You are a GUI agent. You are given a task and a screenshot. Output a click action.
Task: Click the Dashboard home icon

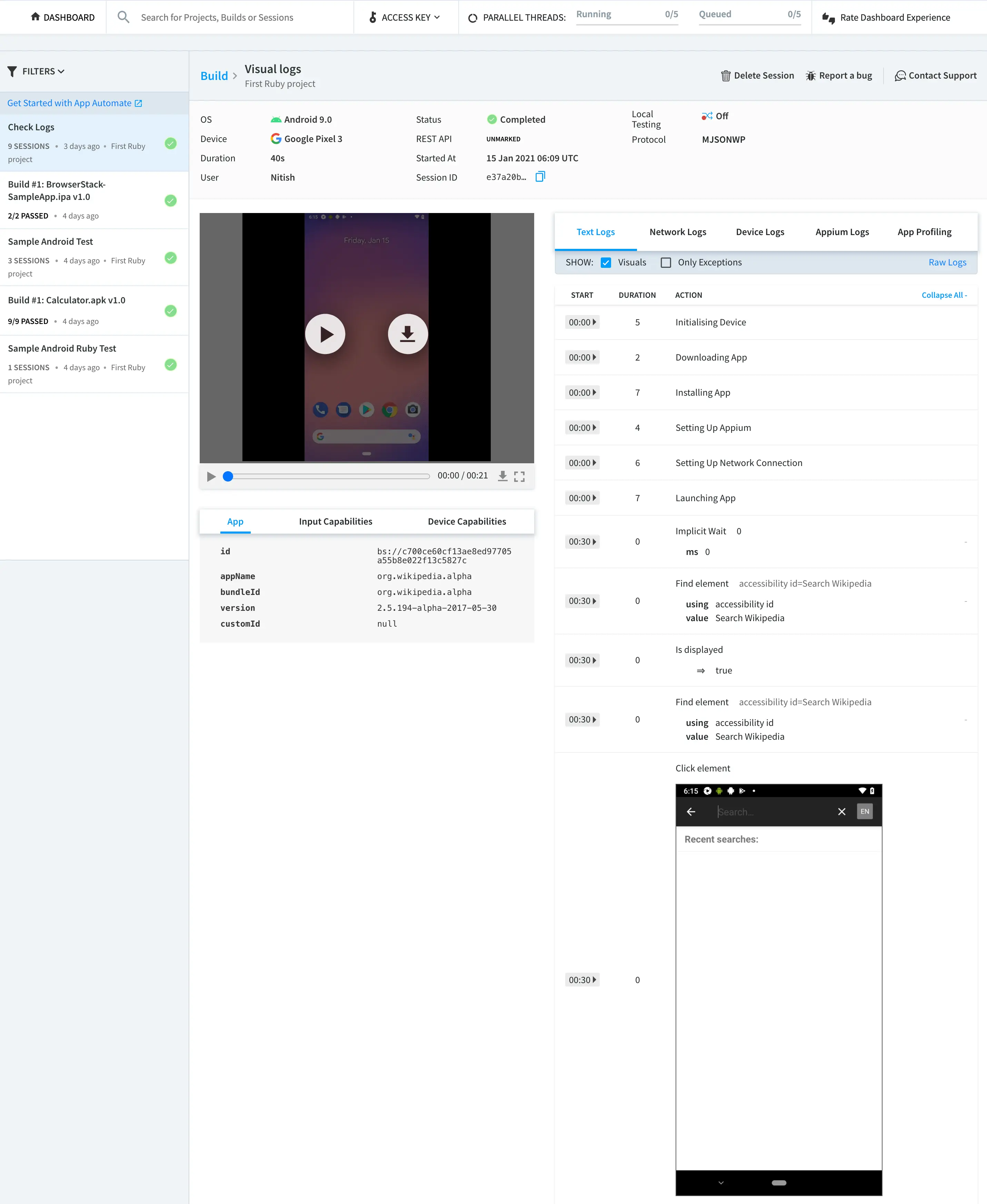(x=35, y=17)
